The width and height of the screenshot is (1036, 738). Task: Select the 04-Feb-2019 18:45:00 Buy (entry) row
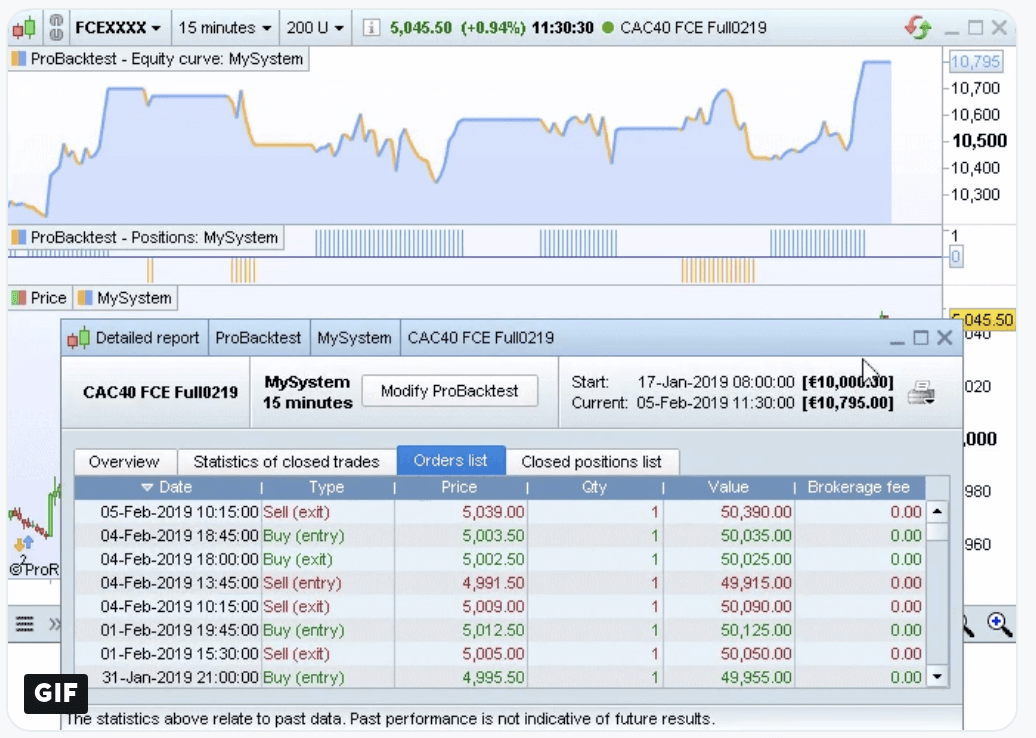pos(500,536)
